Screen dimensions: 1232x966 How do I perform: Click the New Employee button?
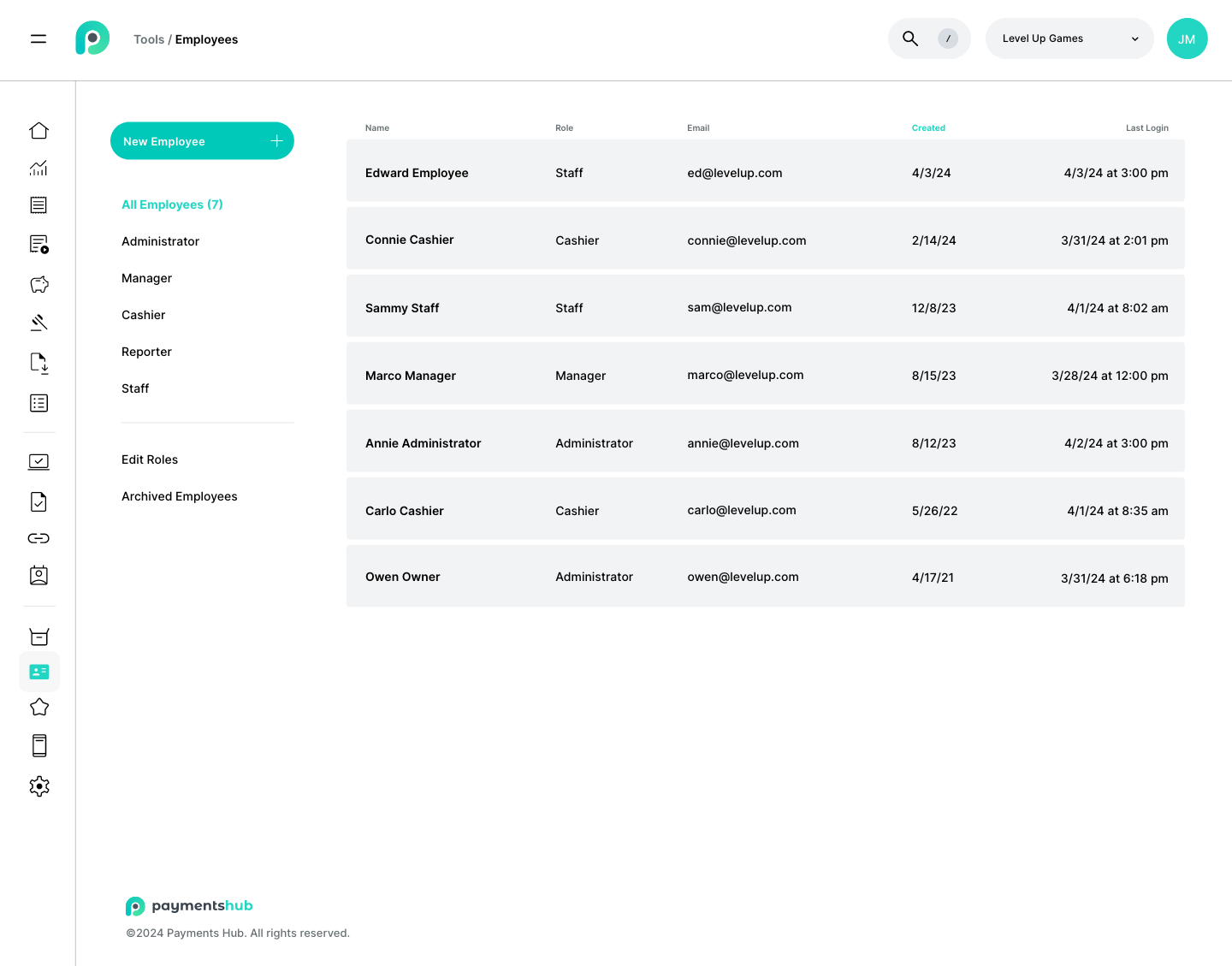pos(202,140)
